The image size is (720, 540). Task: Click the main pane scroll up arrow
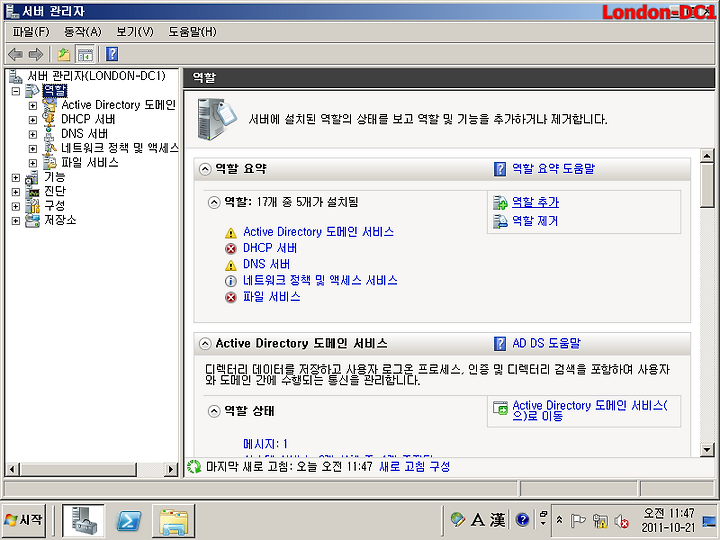(x=707, y=156)
